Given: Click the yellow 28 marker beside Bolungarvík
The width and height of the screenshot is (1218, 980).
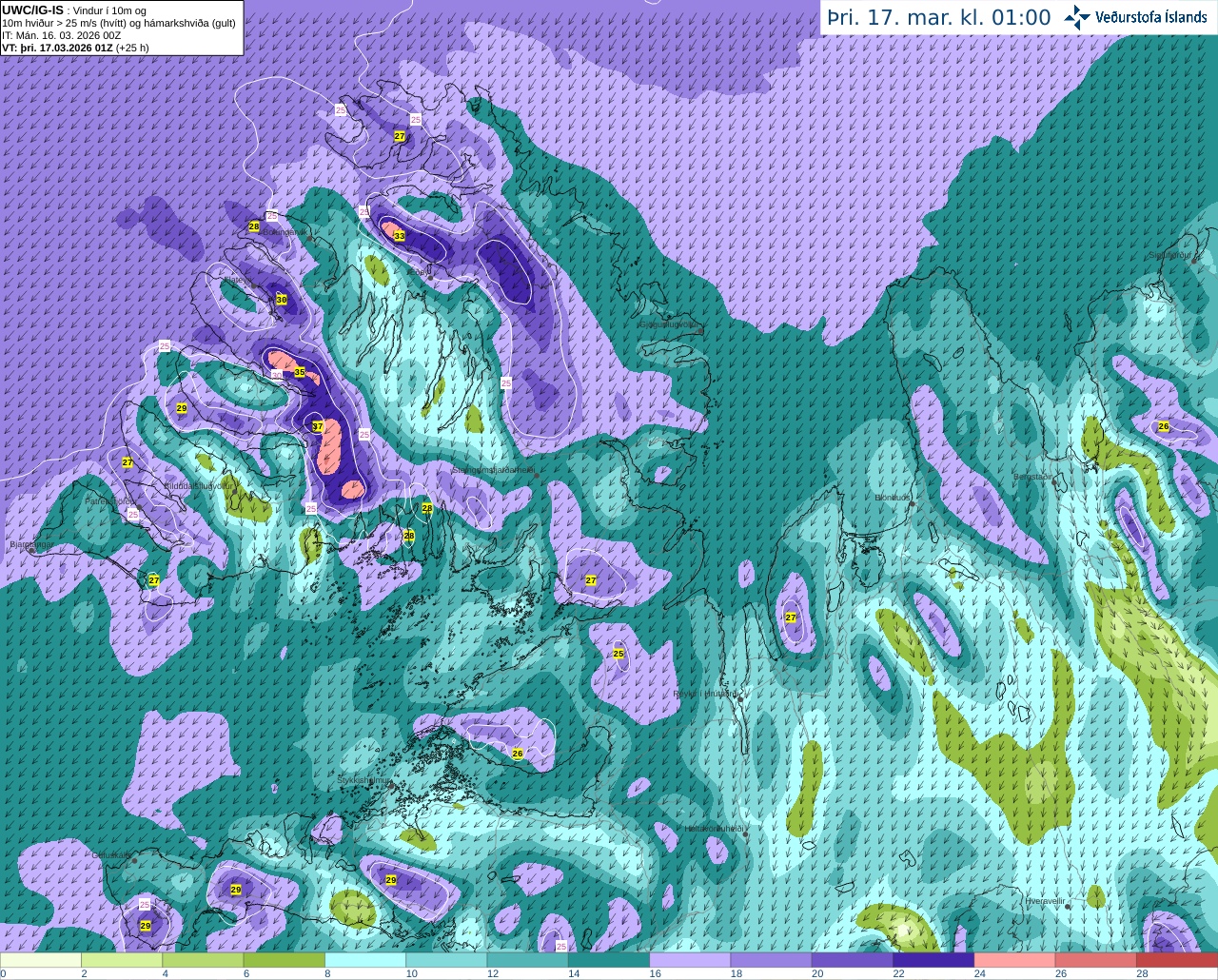Looking at the screenshot, I should (x=254, y=226).
